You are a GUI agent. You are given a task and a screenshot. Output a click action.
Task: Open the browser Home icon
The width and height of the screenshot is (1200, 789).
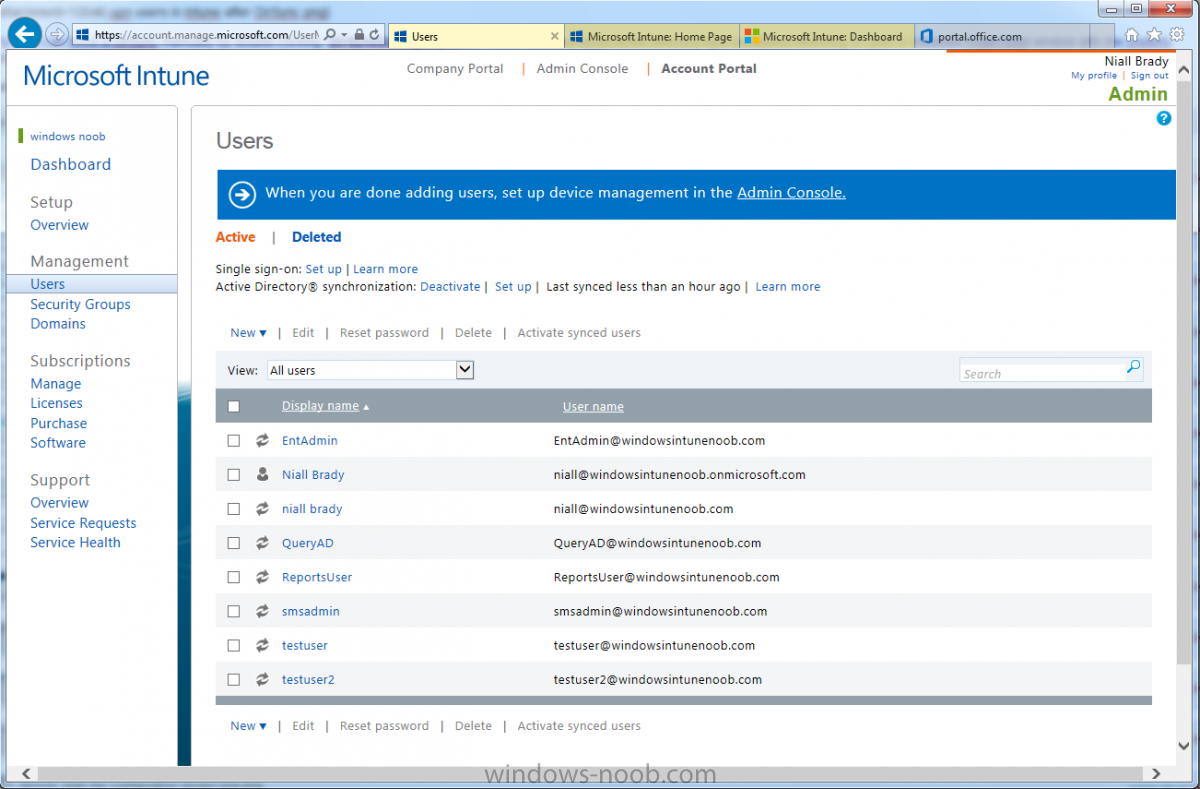click(x=1132, y=35)
